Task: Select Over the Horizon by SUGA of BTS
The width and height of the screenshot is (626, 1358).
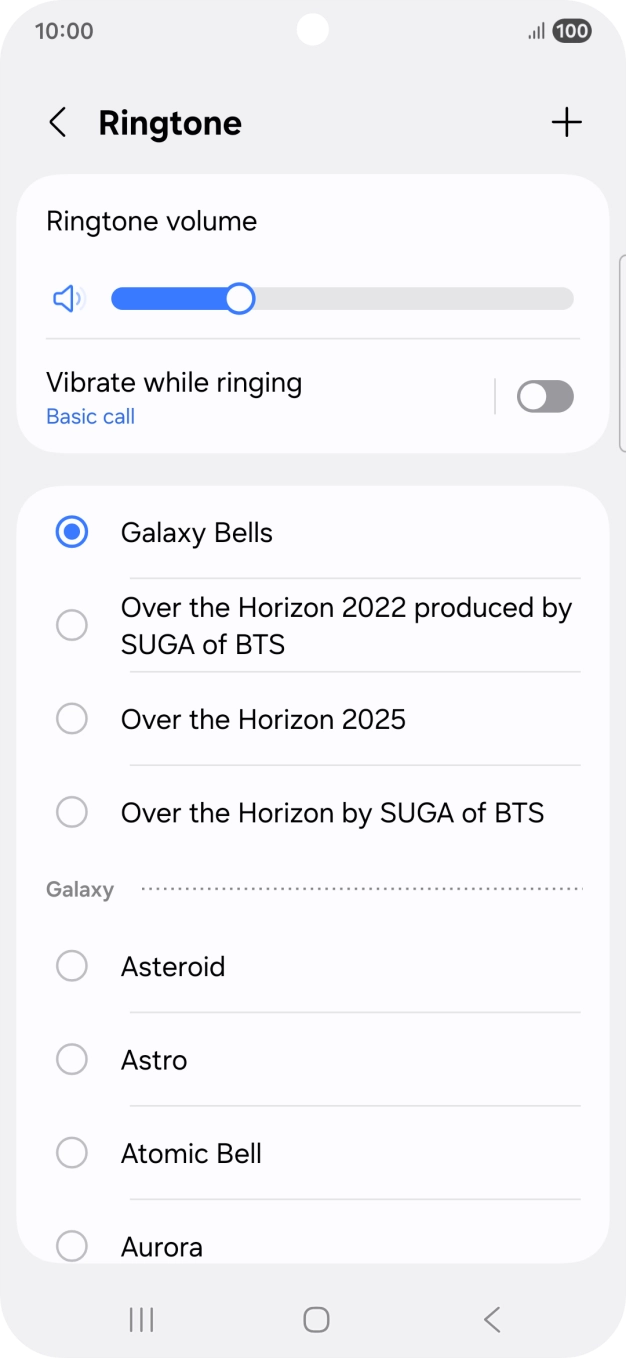Action: pyautogui.click(x=71, y=812)
